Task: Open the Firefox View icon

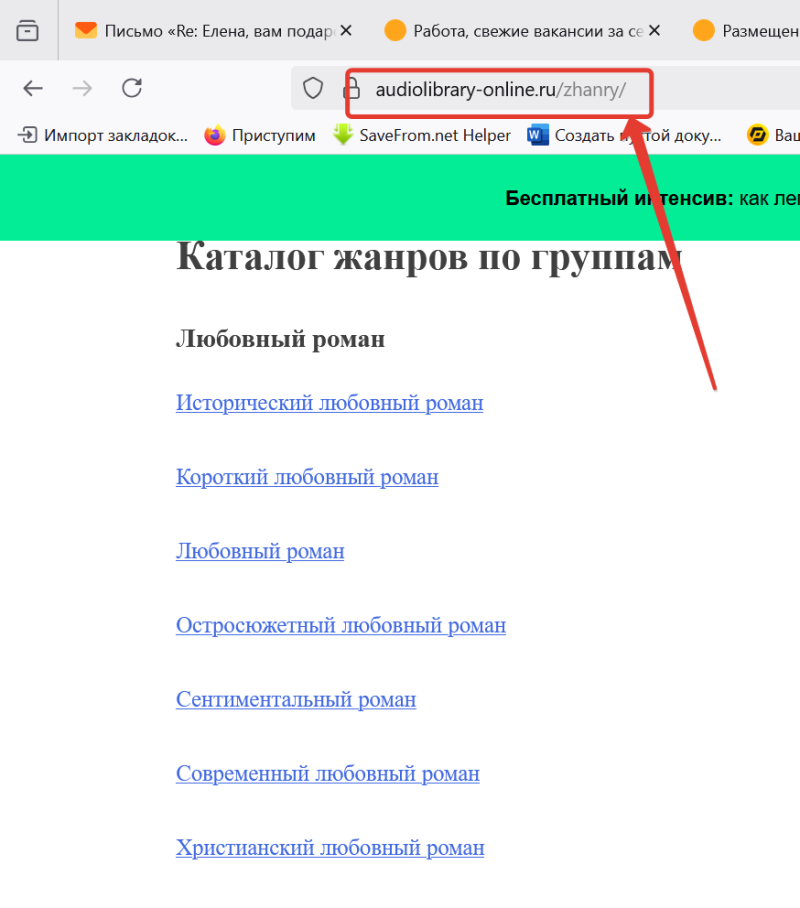Action: [27, 31]
